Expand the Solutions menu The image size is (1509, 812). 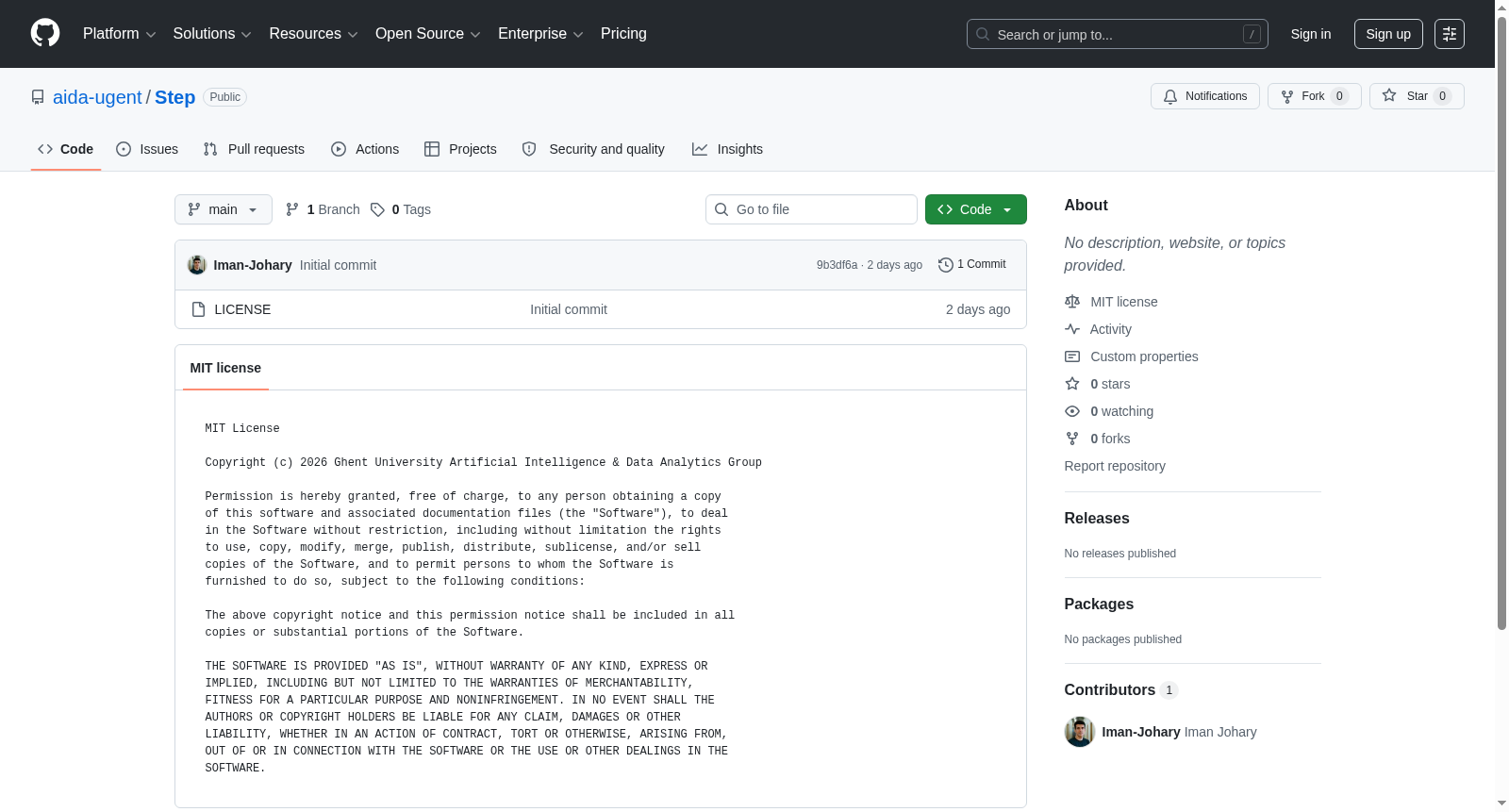point(212,34)
